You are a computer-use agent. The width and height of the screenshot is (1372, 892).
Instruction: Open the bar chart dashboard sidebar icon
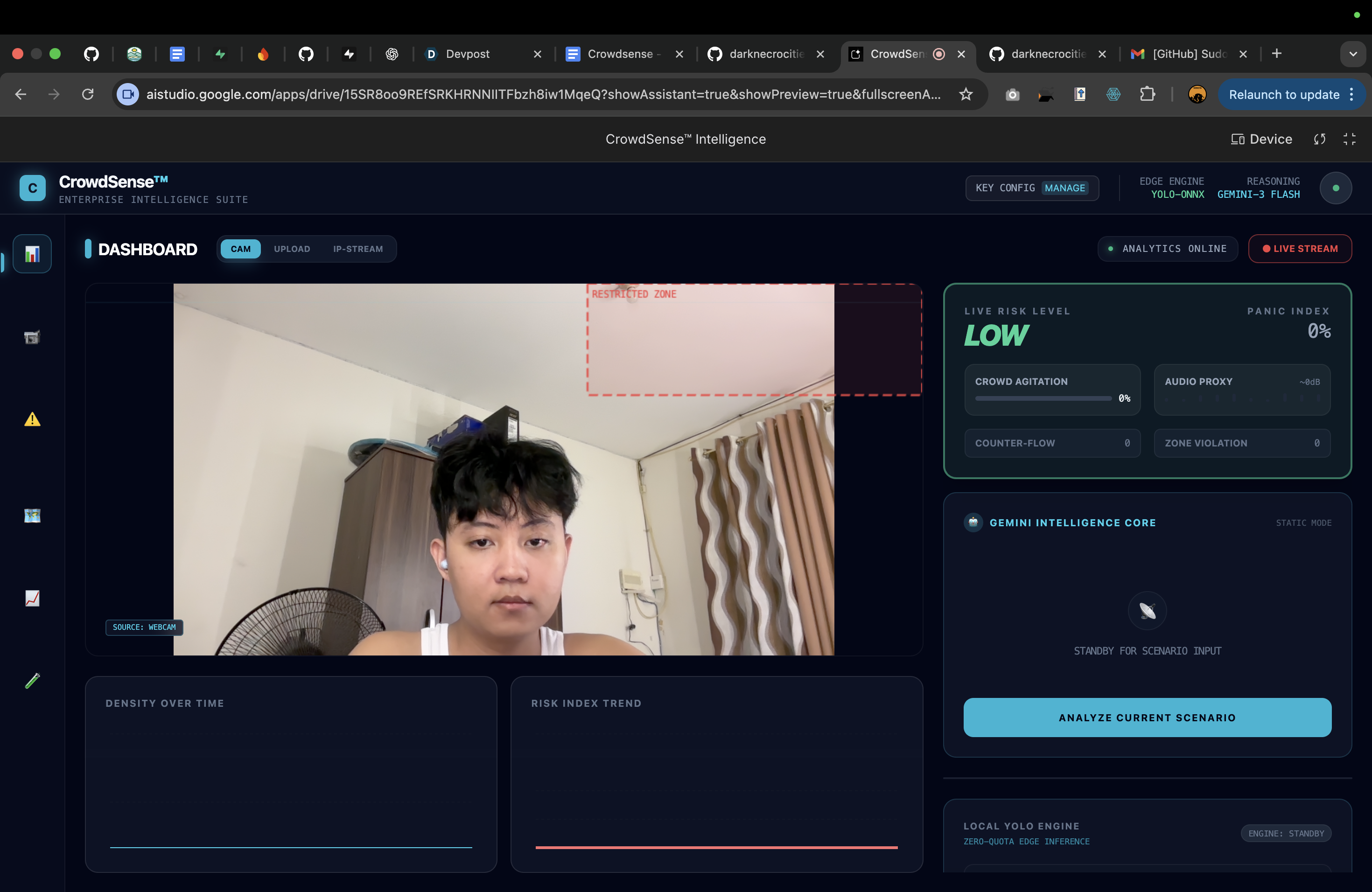[x=32, y=254]
